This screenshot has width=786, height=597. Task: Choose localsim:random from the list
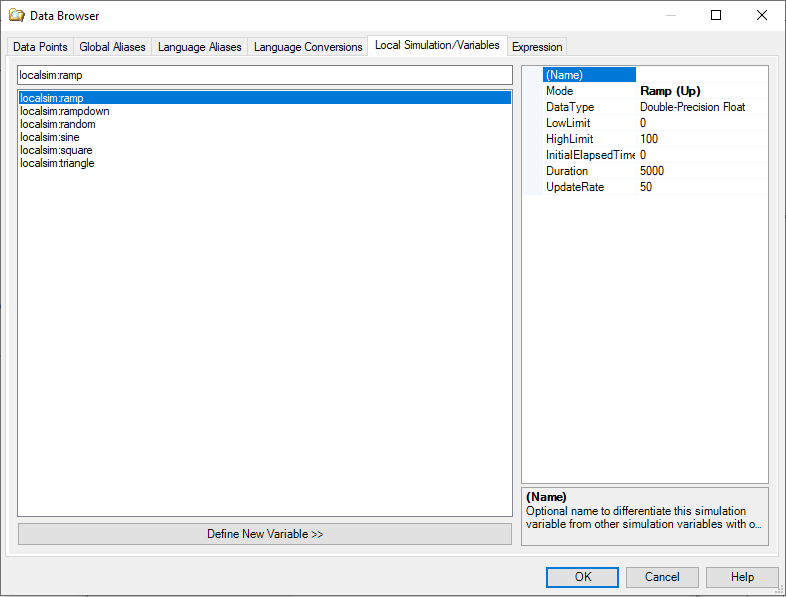58,124
